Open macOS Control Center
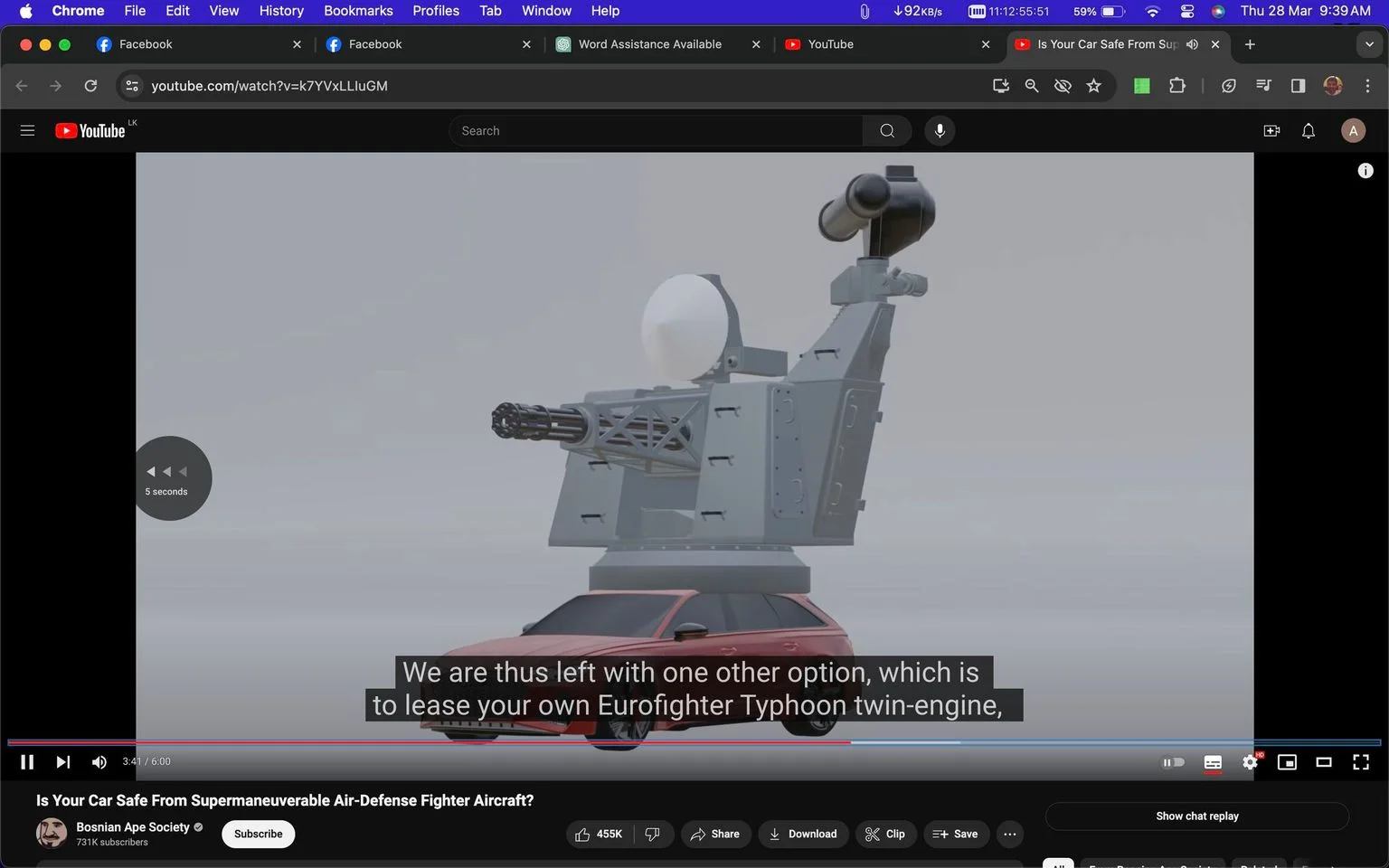This screenshot has height=868, width=1389. coord(1187,11)
